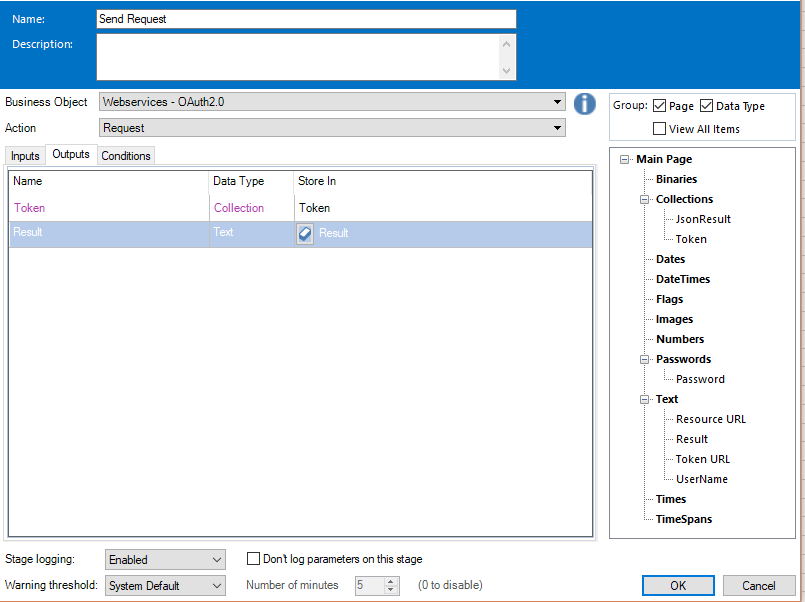Collapse the Collections tree node

644,200
